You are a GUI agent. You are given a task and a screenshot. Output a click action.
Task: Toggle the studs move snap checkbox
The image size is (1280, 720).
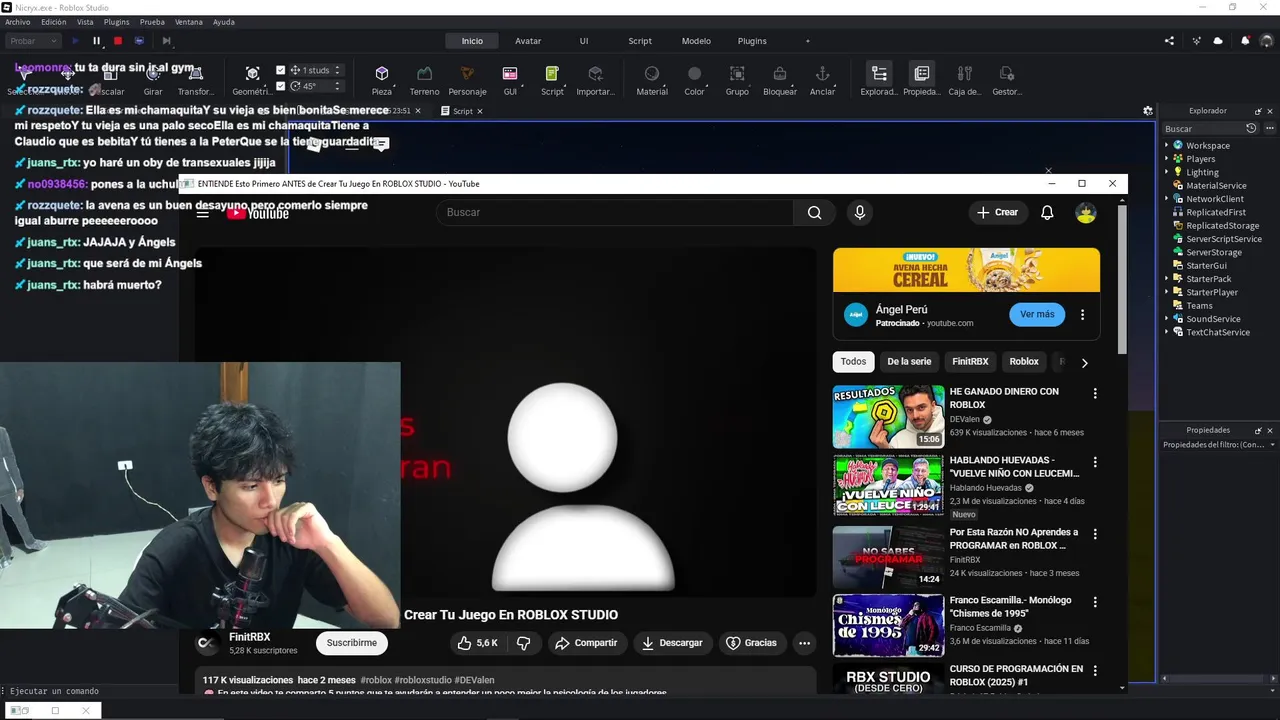coord(281,70)
